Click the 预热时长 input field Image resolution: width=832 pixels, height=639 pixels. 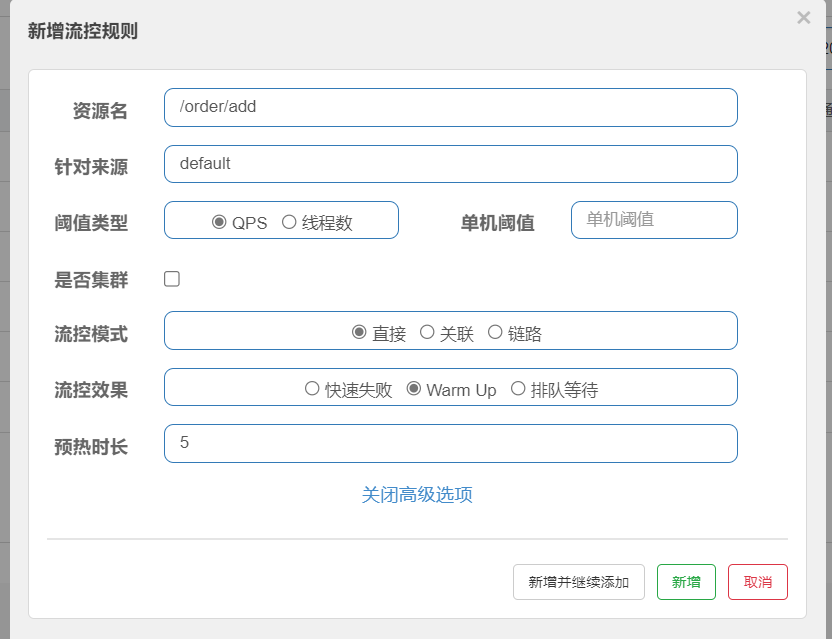click(x=450, y=443)
